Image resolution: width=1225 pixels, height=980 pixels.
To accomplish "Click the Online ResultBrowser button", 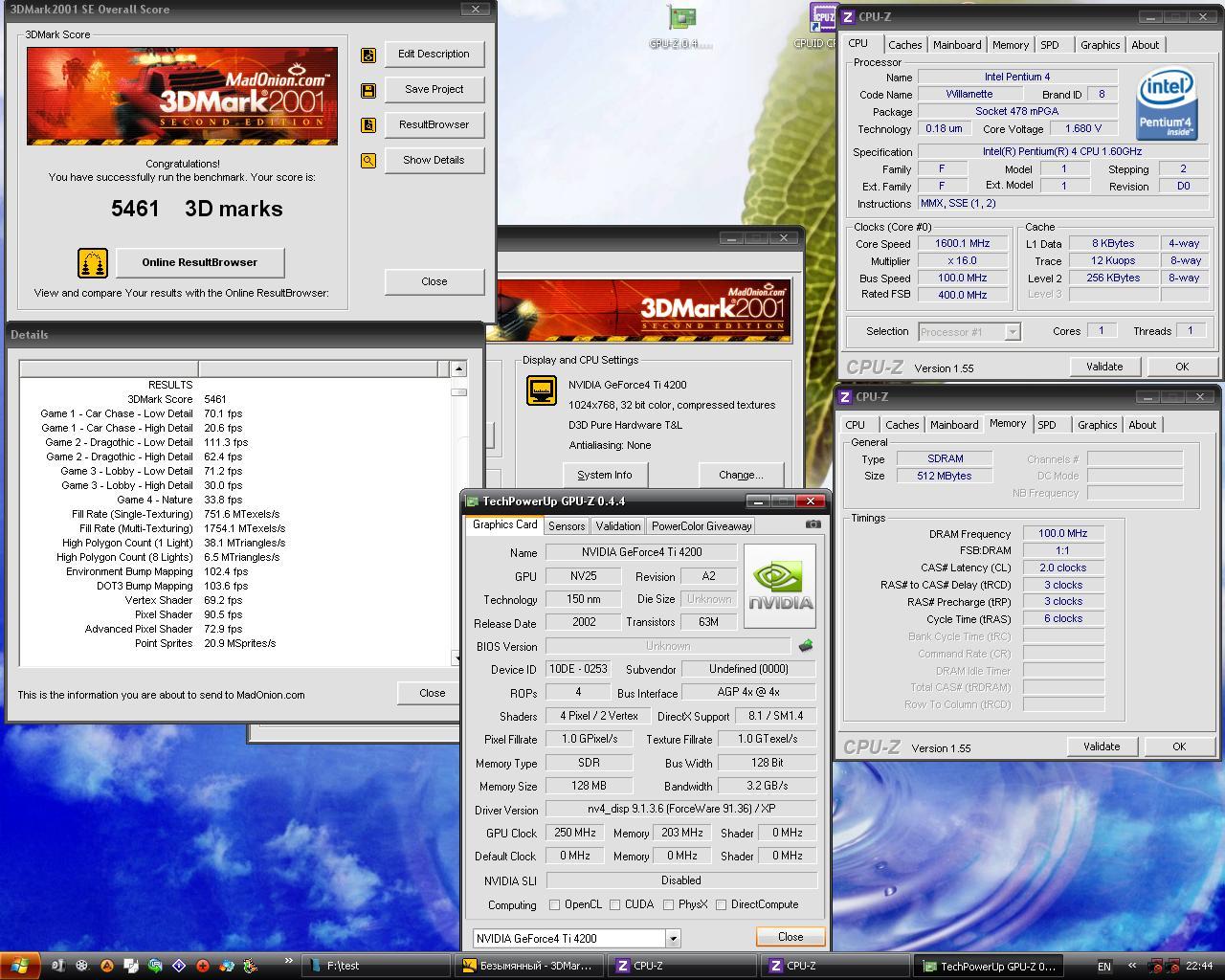I will point(199,262).
